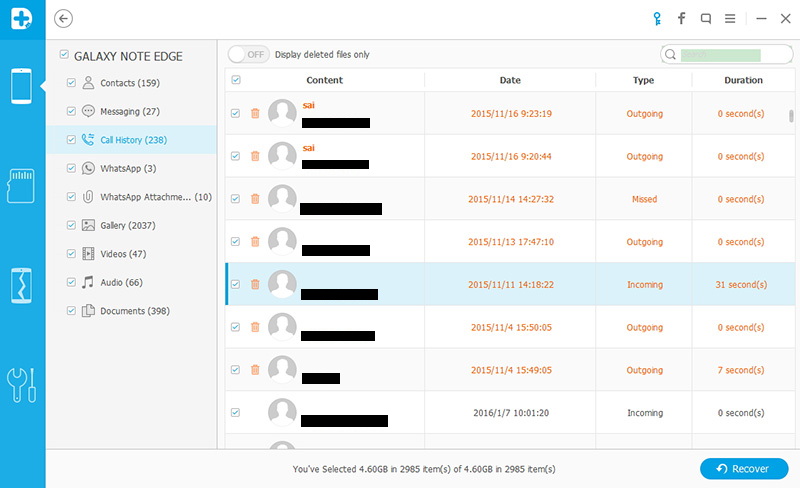
Task: Click the back arrow button
Action: (x=63, y=19)
